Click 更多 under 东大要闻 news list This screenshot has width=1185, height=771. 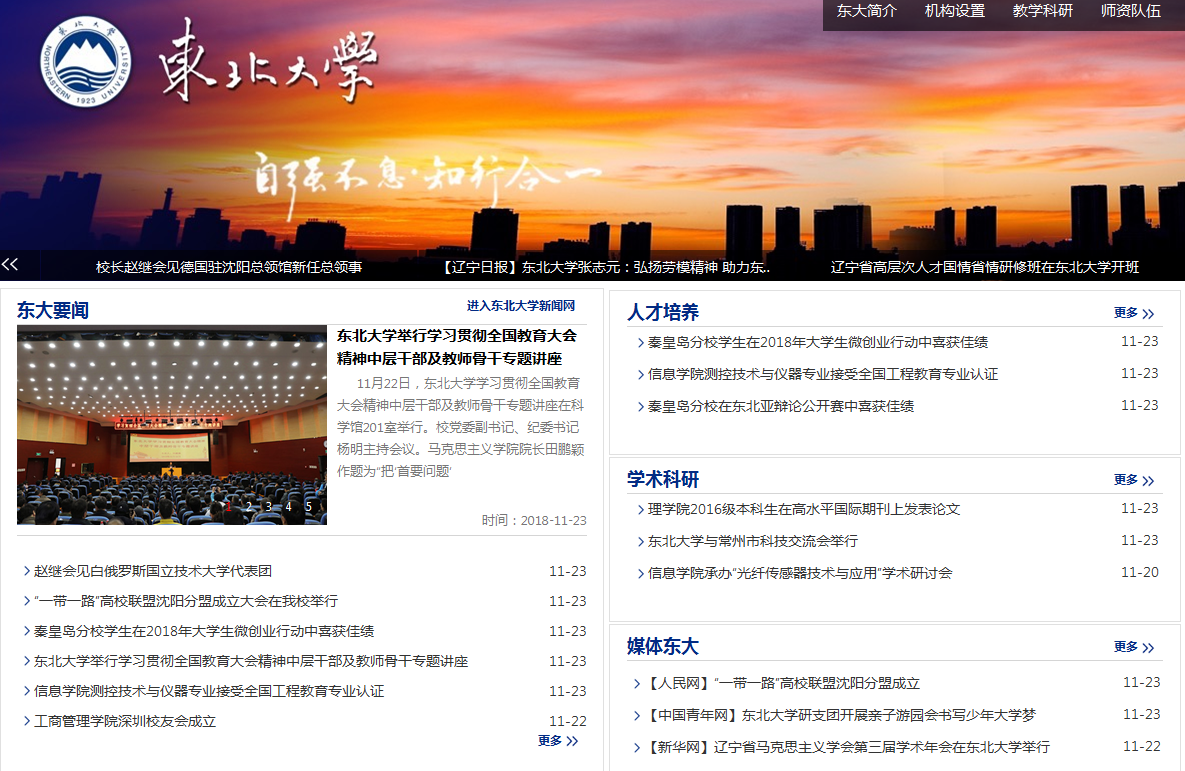pos(558,741)
